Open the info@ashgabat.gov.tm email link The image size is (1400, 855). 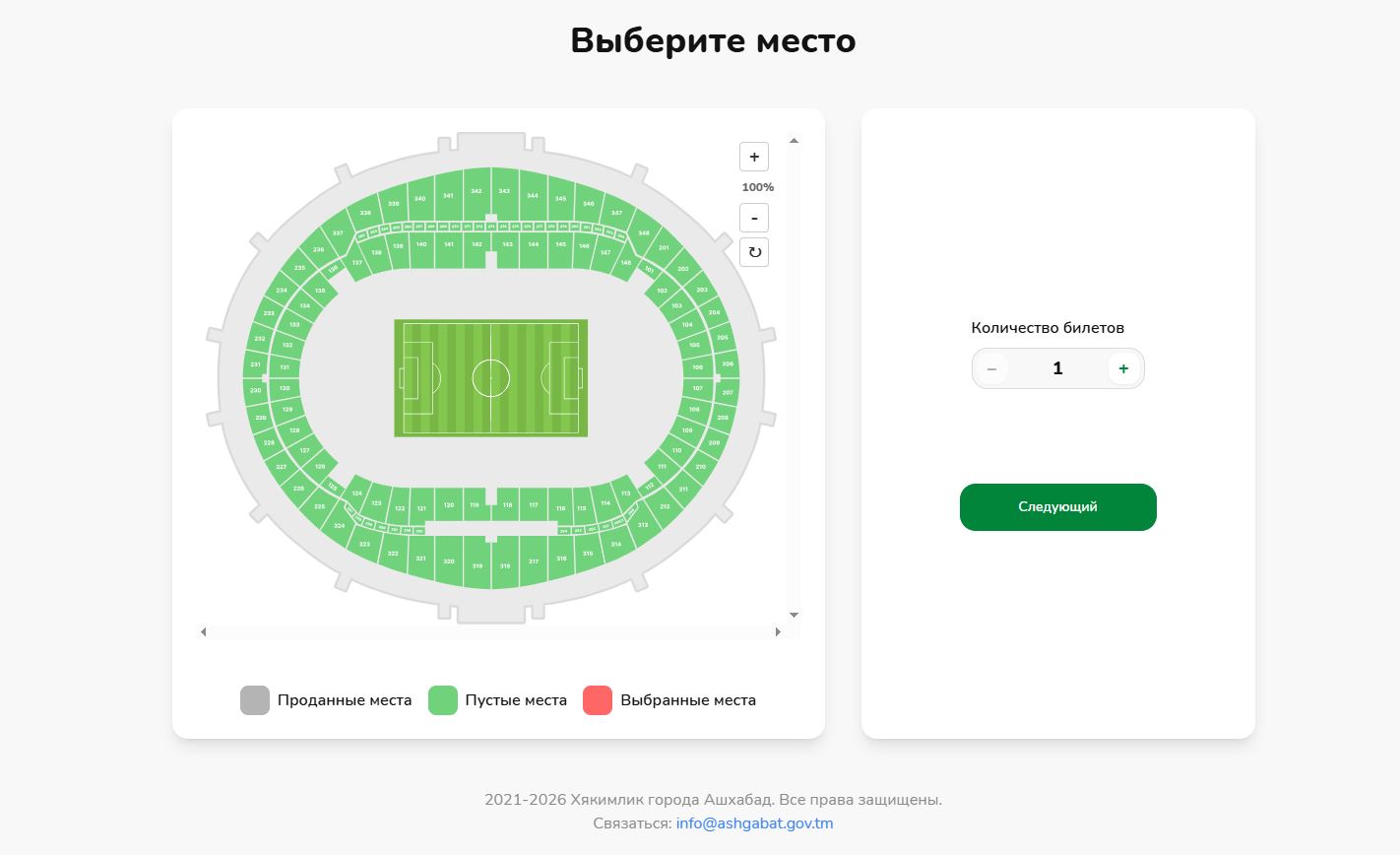(754, 823)
